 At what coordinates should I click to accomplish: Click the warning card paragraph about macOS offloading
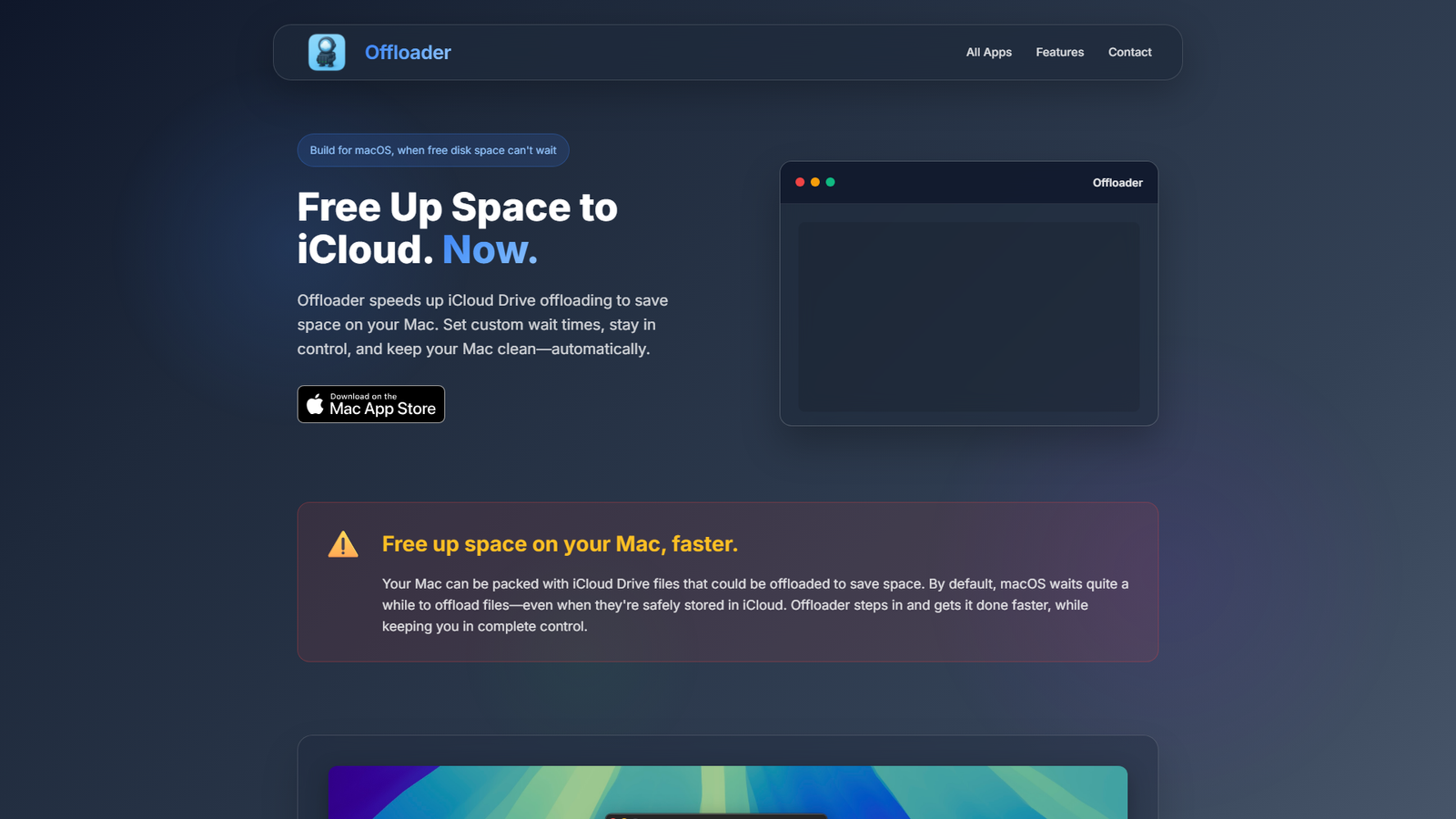[x=755, y=605]
